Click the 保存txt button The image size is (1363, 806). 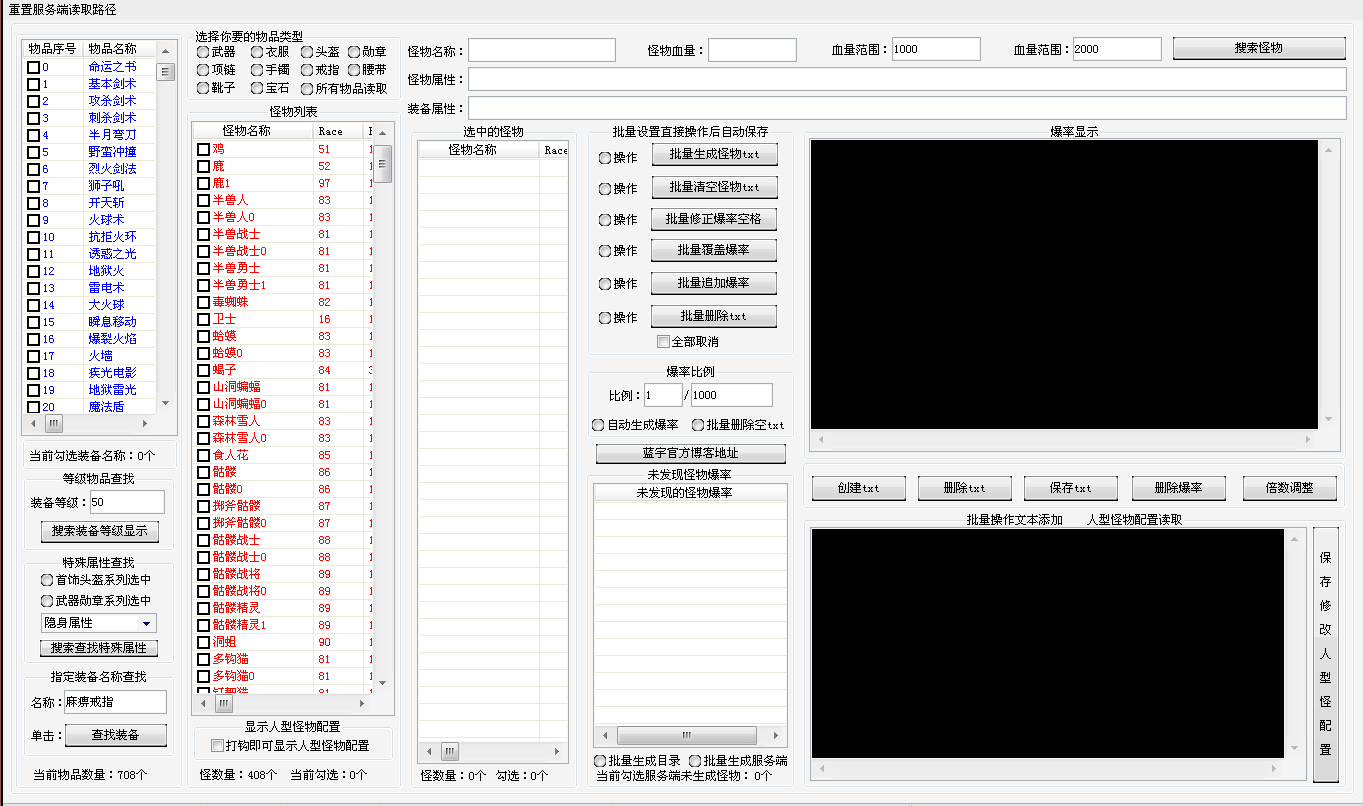[x=1070, y=488]
